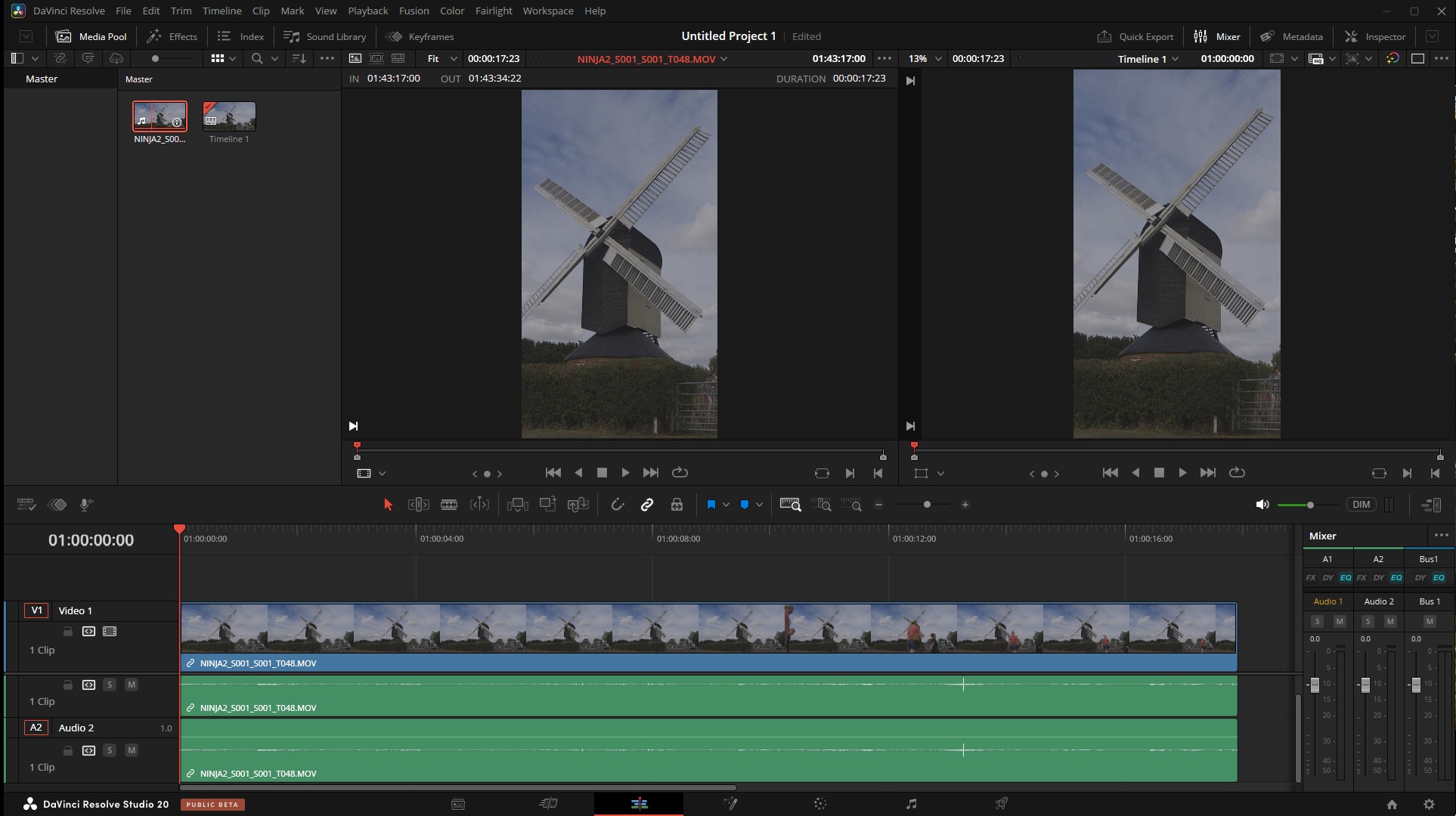Open the Color page

point(820,804)
